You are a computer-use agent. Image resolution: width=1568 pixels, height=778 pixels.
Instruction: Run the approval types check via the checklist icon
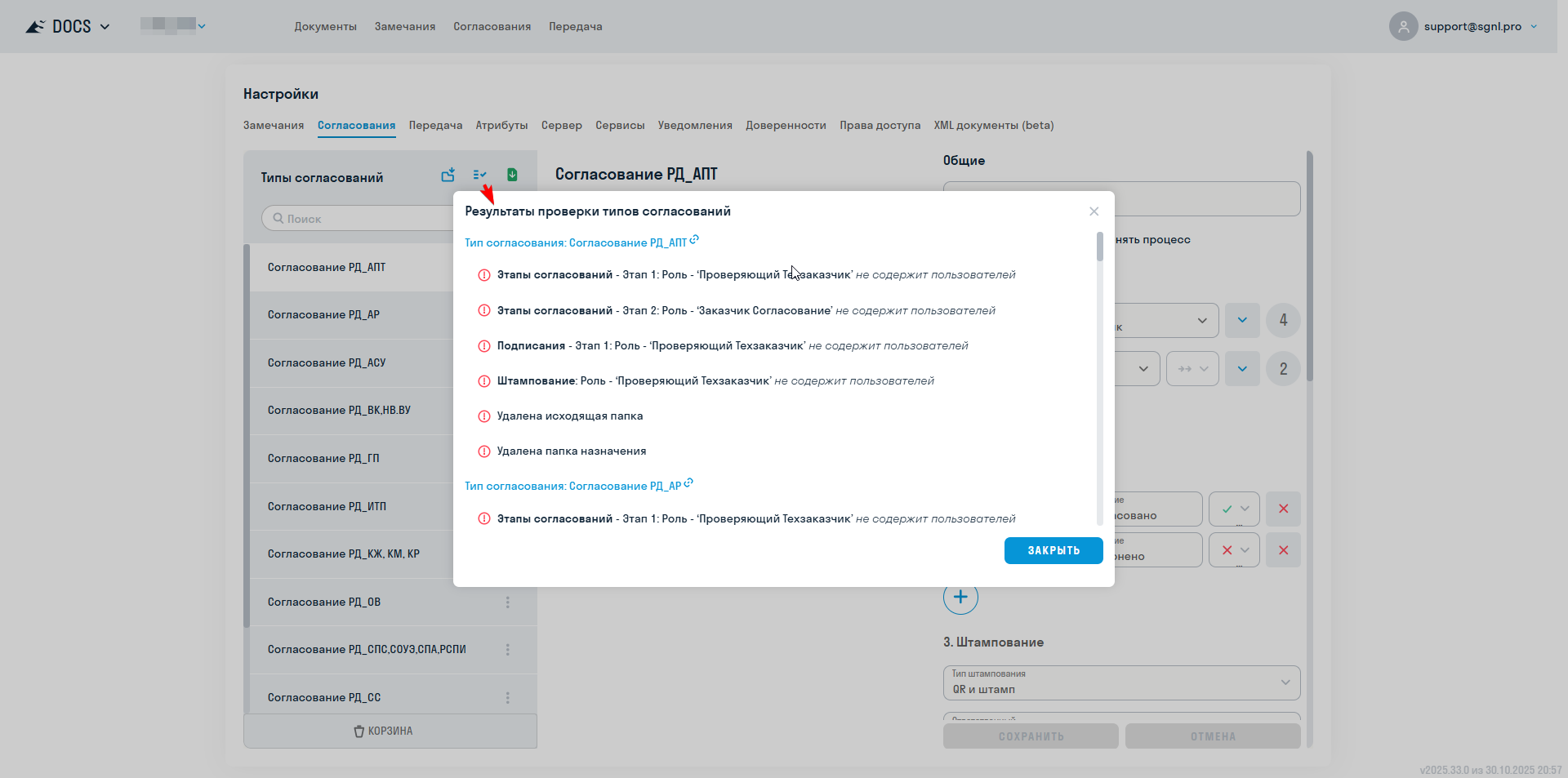click(479, 175)
